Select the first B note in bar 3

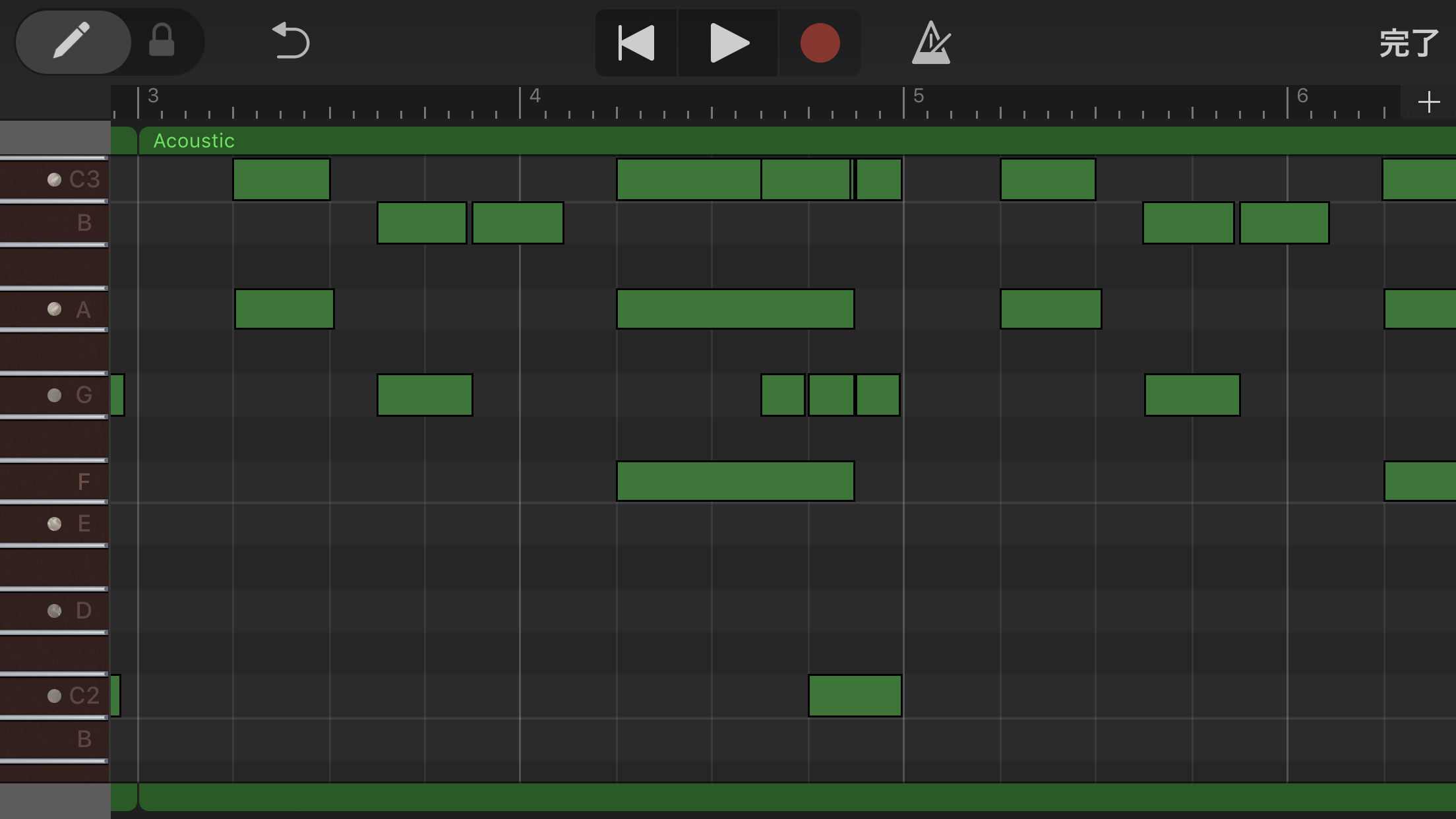(422, 223)
